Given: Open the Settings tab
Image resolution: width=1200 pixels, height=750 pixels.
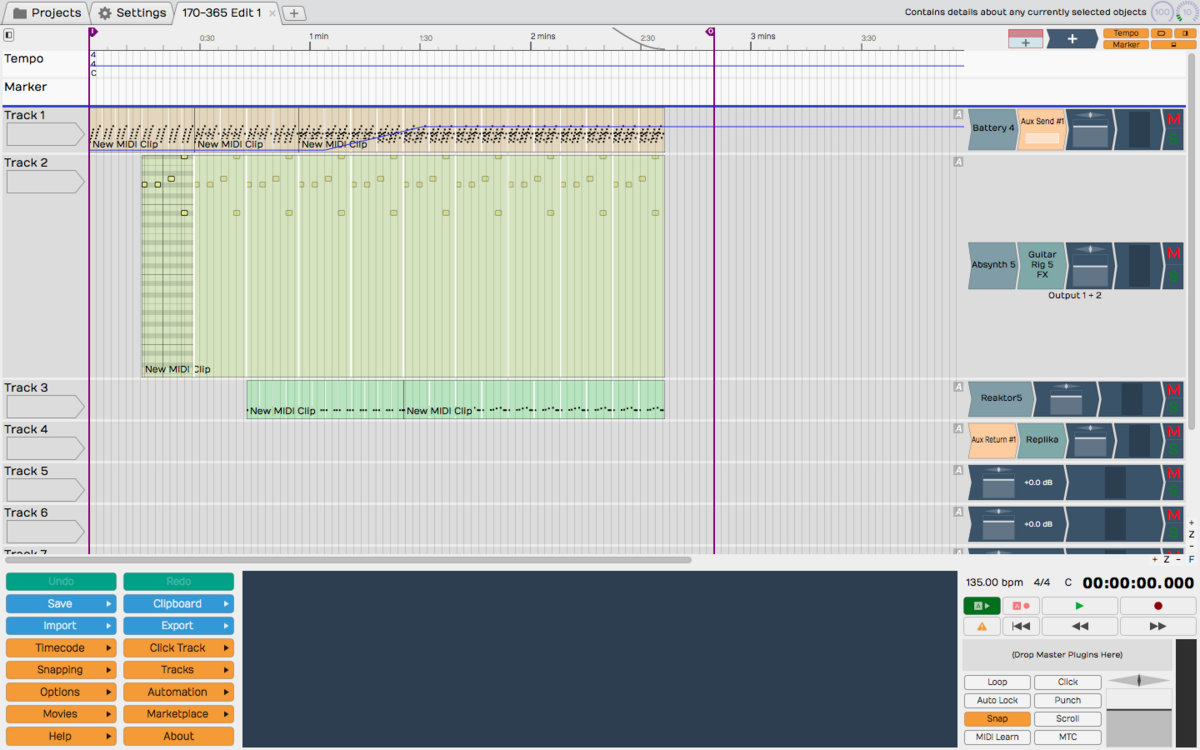Looking at the screenshot, I should (x=132, y=13).
